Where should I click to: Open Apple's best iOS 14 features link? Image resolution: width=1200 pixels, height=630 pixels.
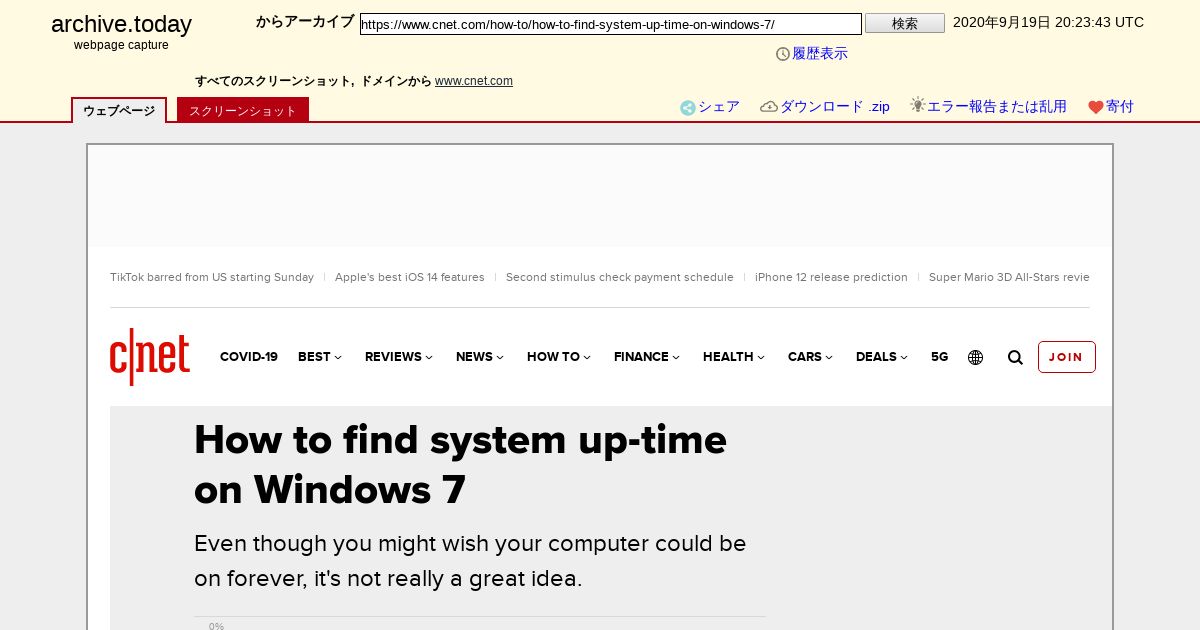point(410,277)
